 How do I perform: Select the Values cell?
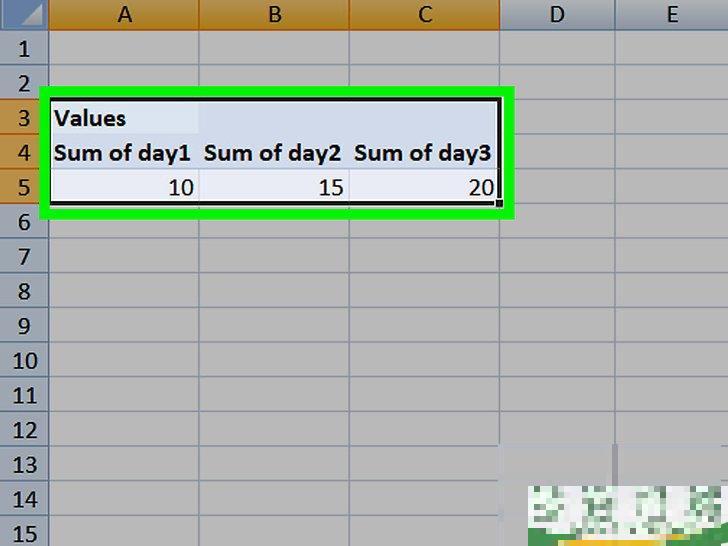(x=124, y=118)
